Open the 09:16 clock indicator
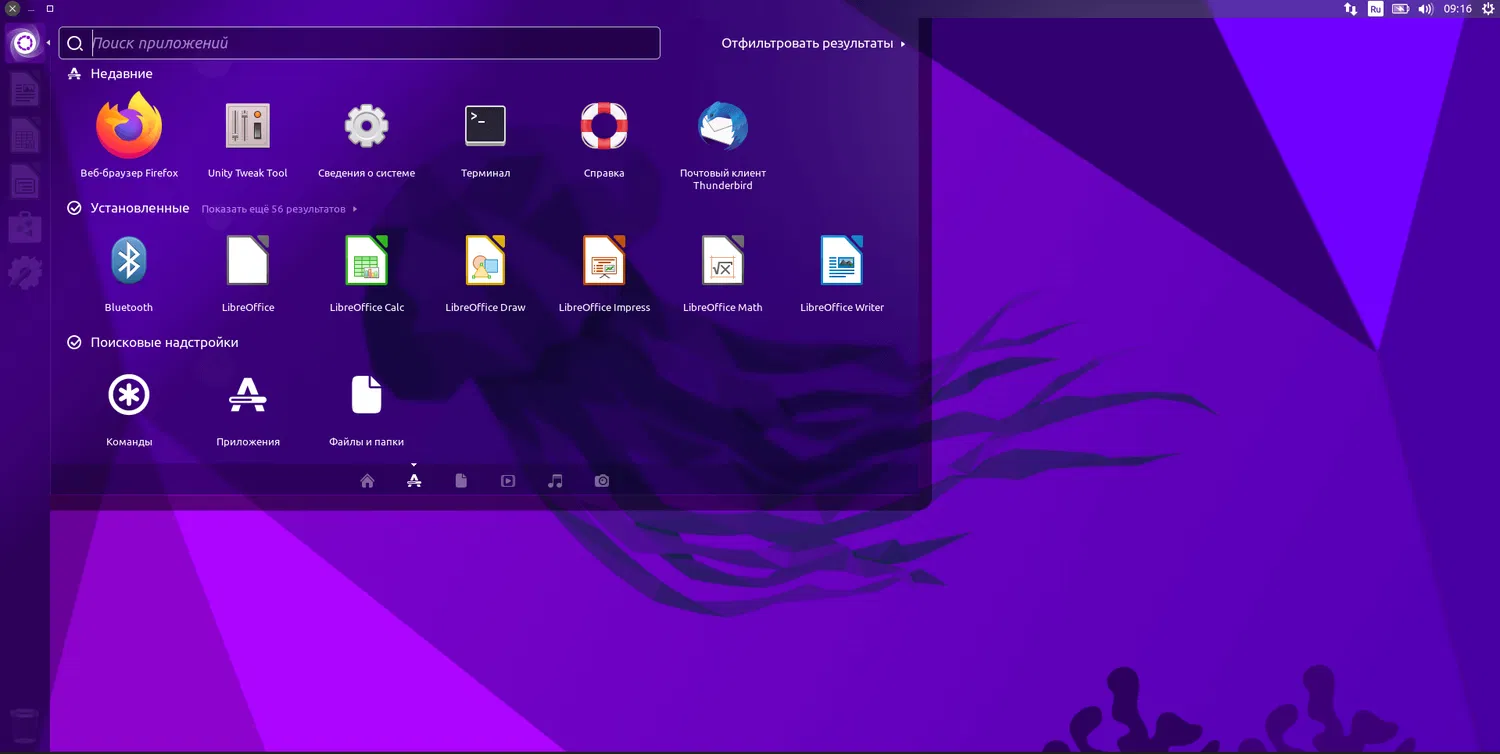Screen dimensions: 1500x754 click(1458, 9)
